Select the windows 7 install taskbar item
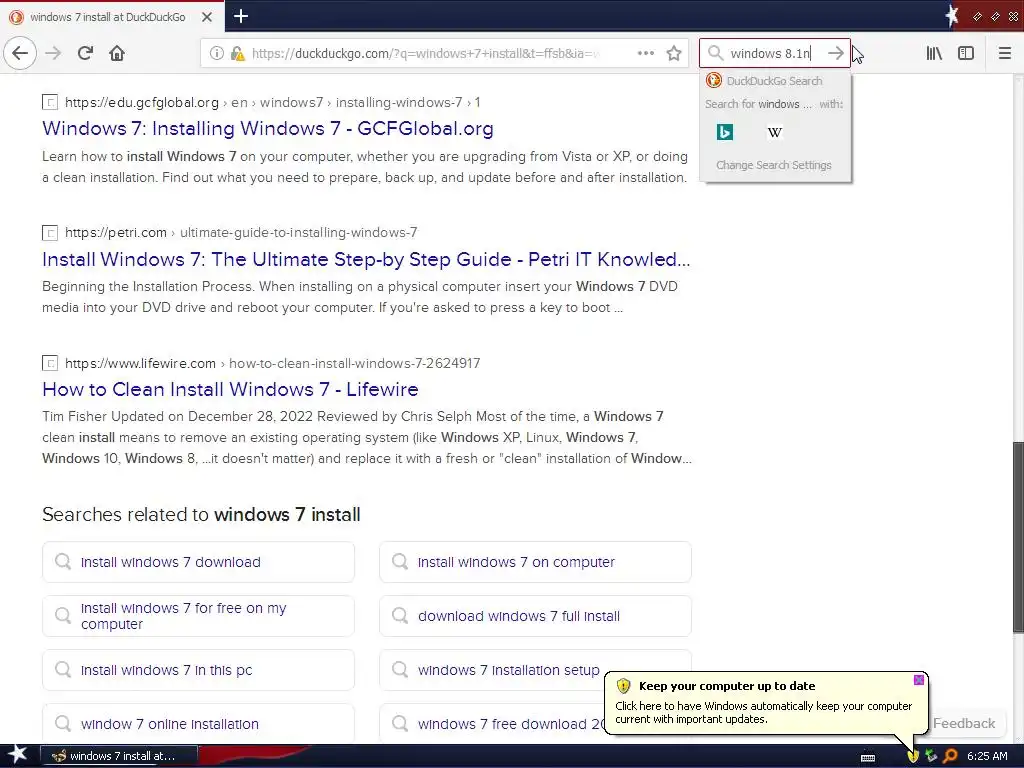This screenshot has height=768, width=1024. 119,756
